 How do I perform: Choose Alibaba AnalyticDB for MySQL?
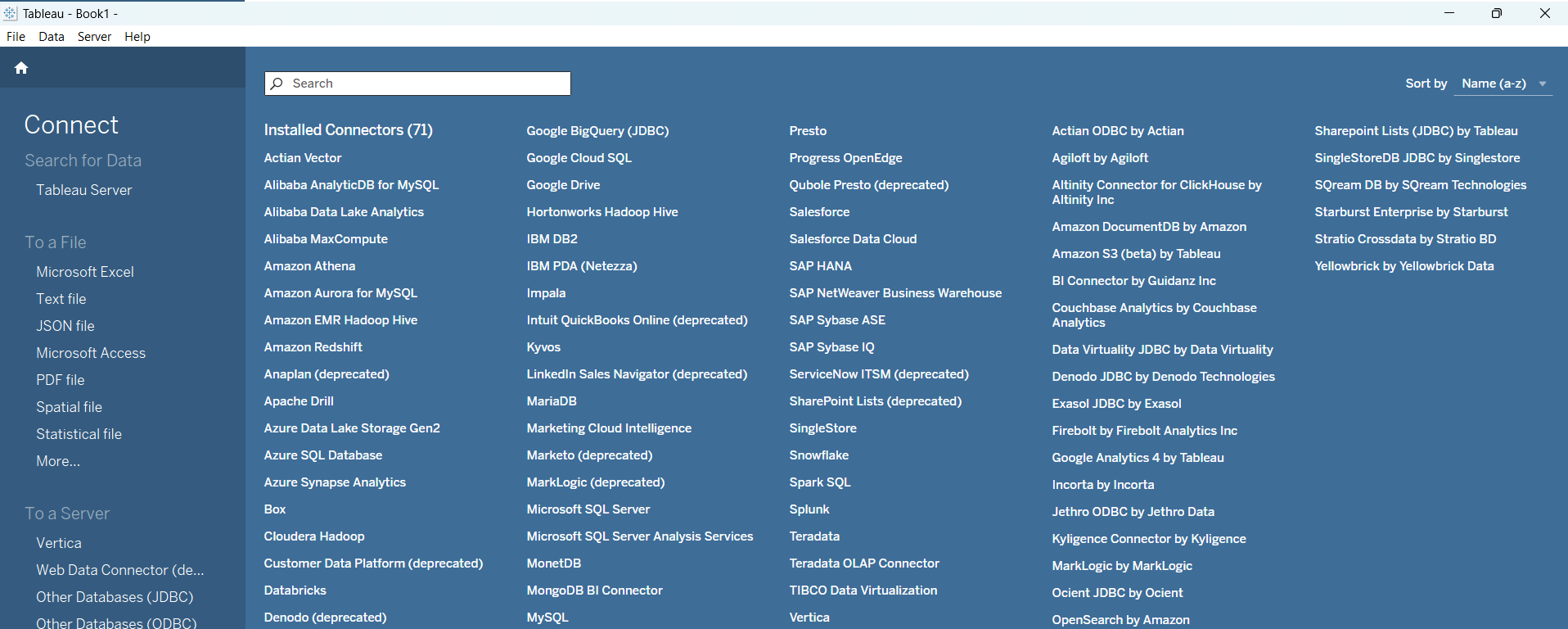(x=352, y=185)
